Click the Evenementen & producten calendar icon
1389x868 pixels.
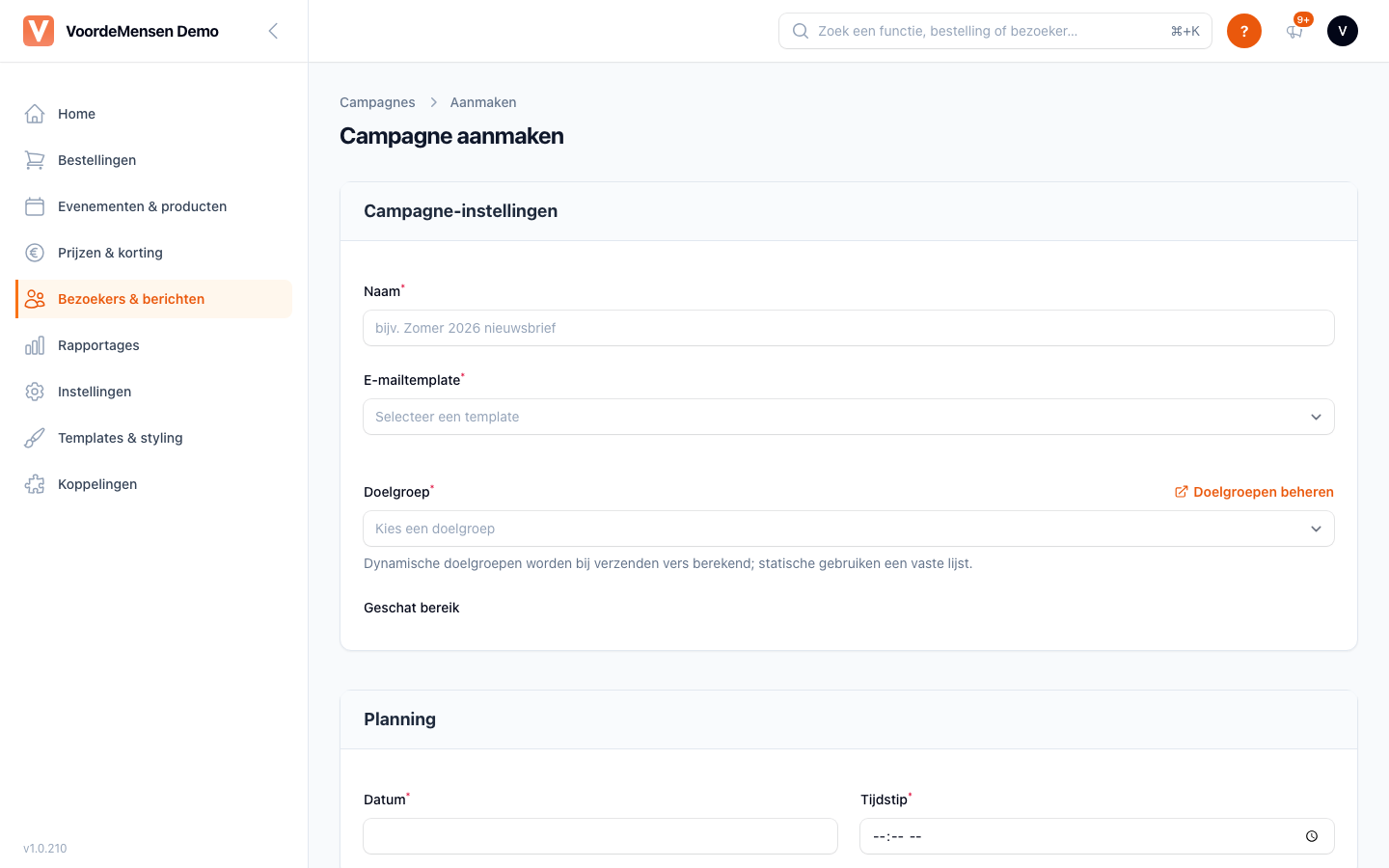coord(35,206)
